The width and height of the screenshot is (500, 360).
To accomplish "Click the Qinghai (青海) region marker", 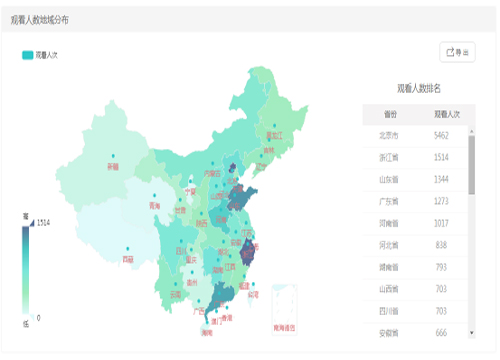I will 154,195.
